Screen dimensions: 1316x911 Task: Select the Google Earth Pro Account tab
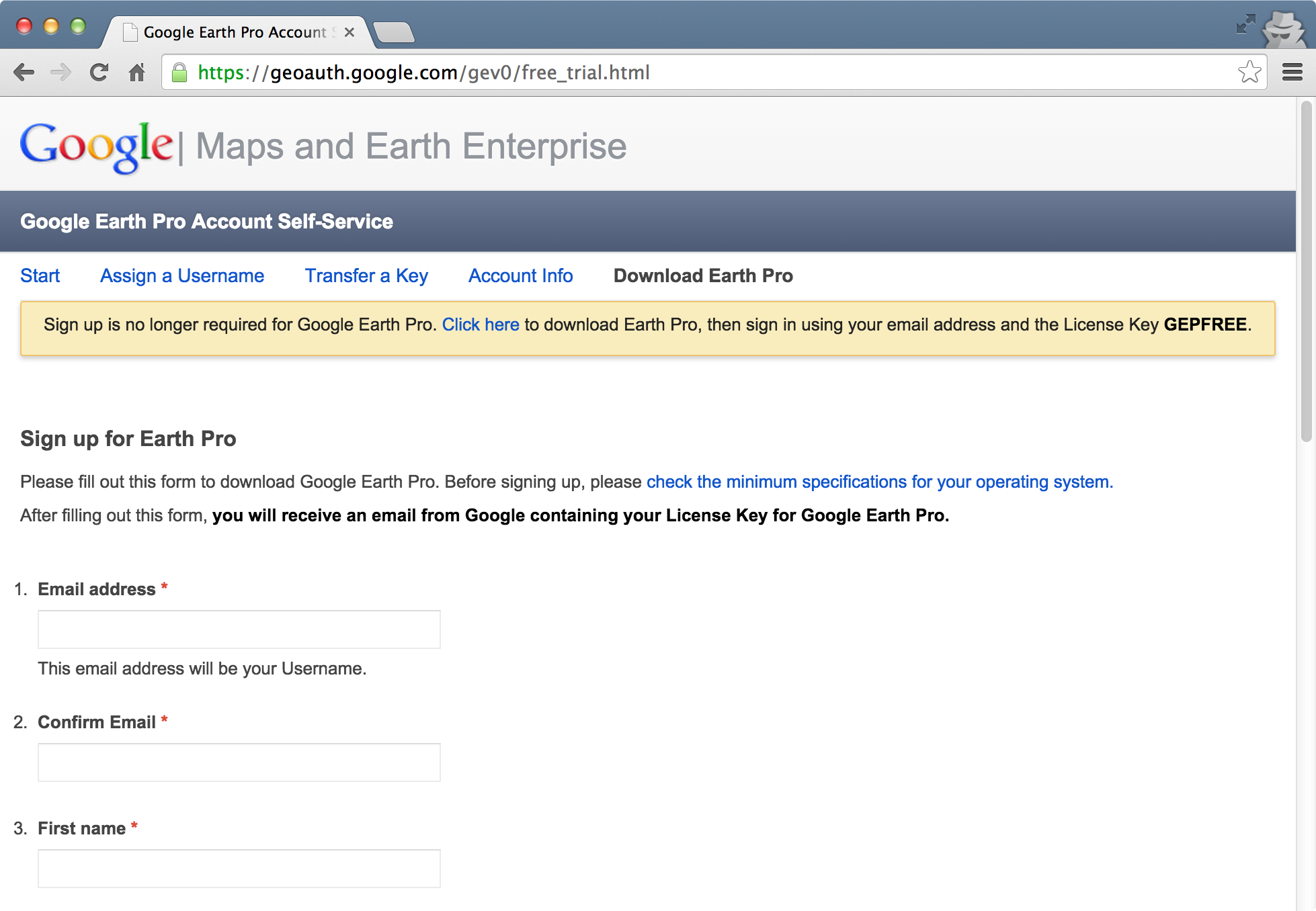pos(235,32)
